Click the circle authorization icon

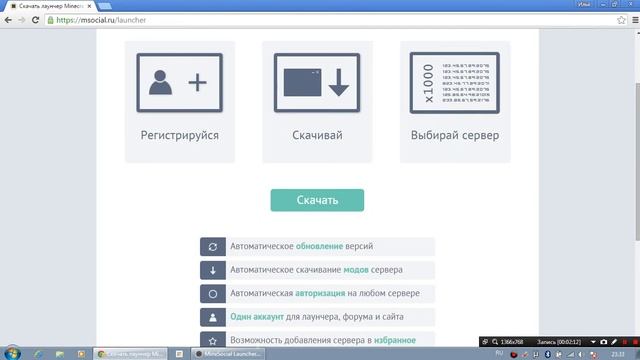213,294
